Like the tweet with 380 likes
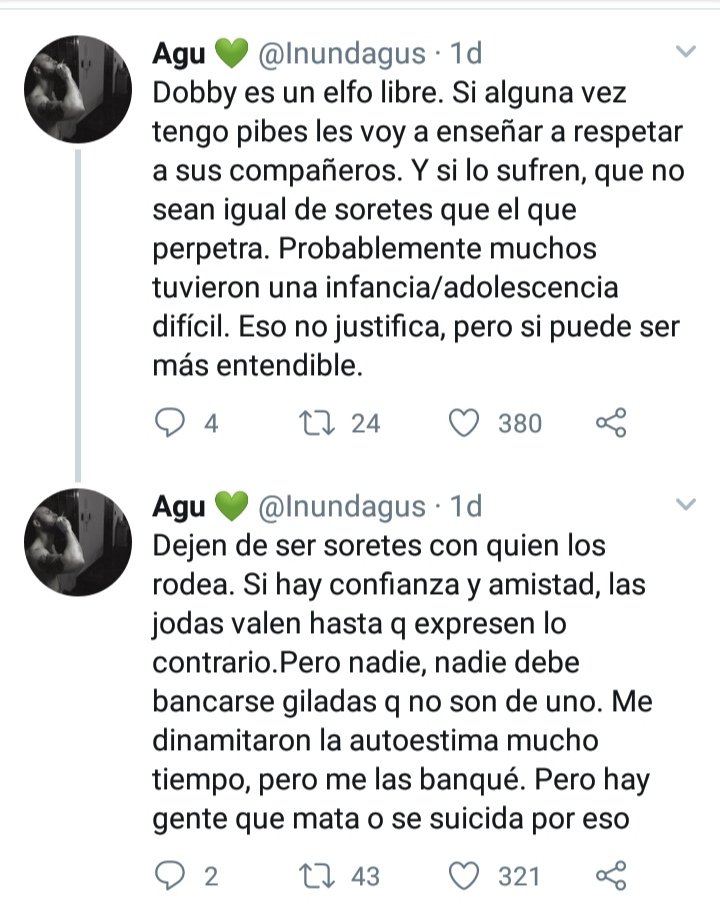 [464, 423]
